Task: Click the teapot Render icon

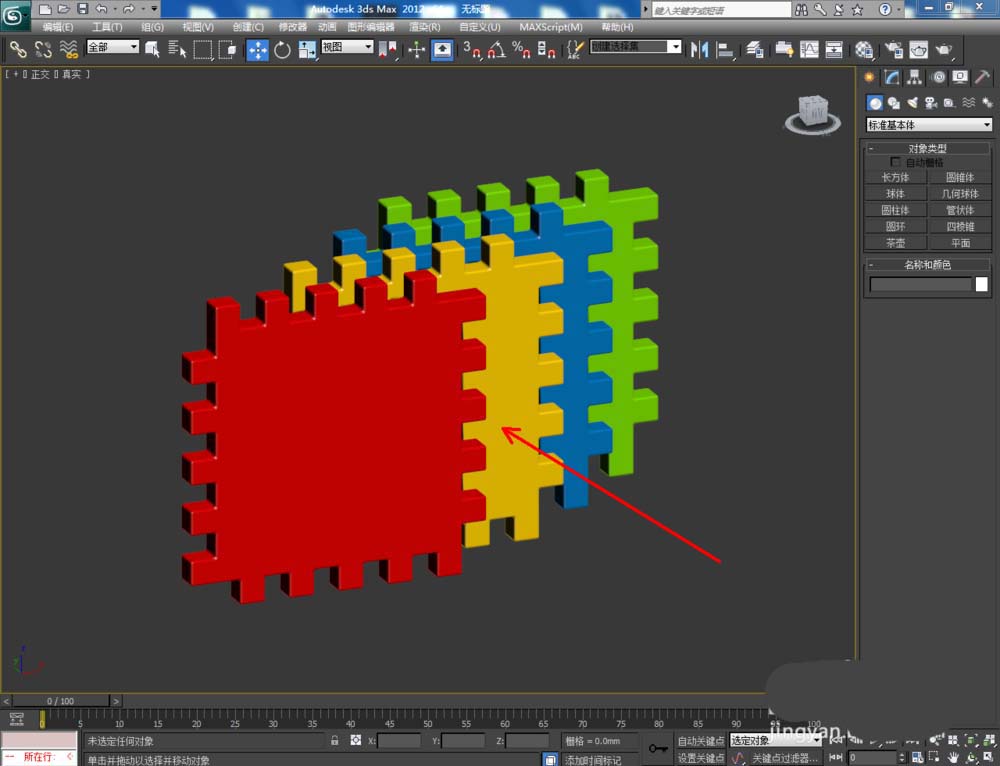Action: point(943,49)
